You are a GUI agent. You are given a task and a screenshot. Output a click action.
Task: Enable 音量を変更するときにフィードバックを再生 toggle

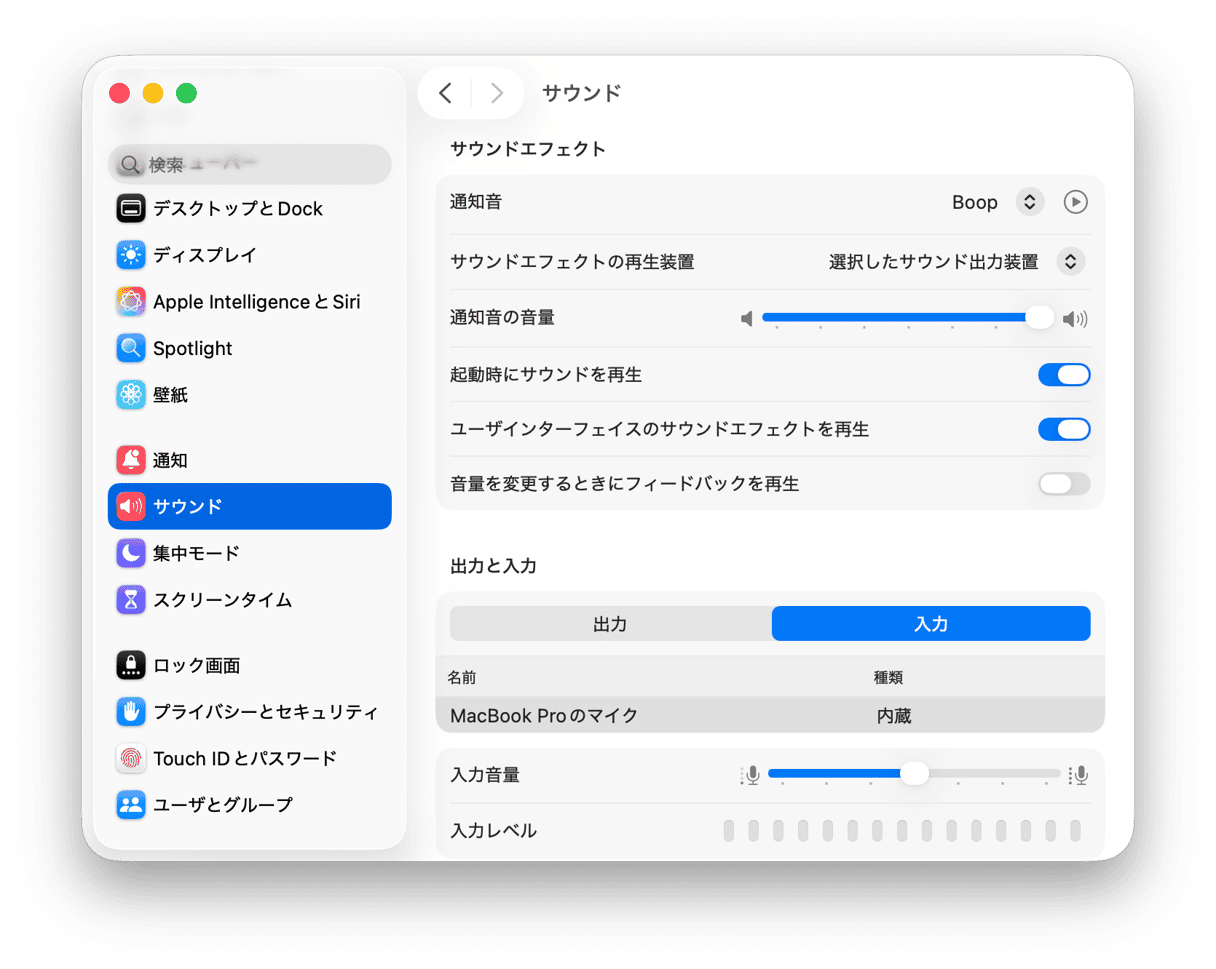point(1063,484)
